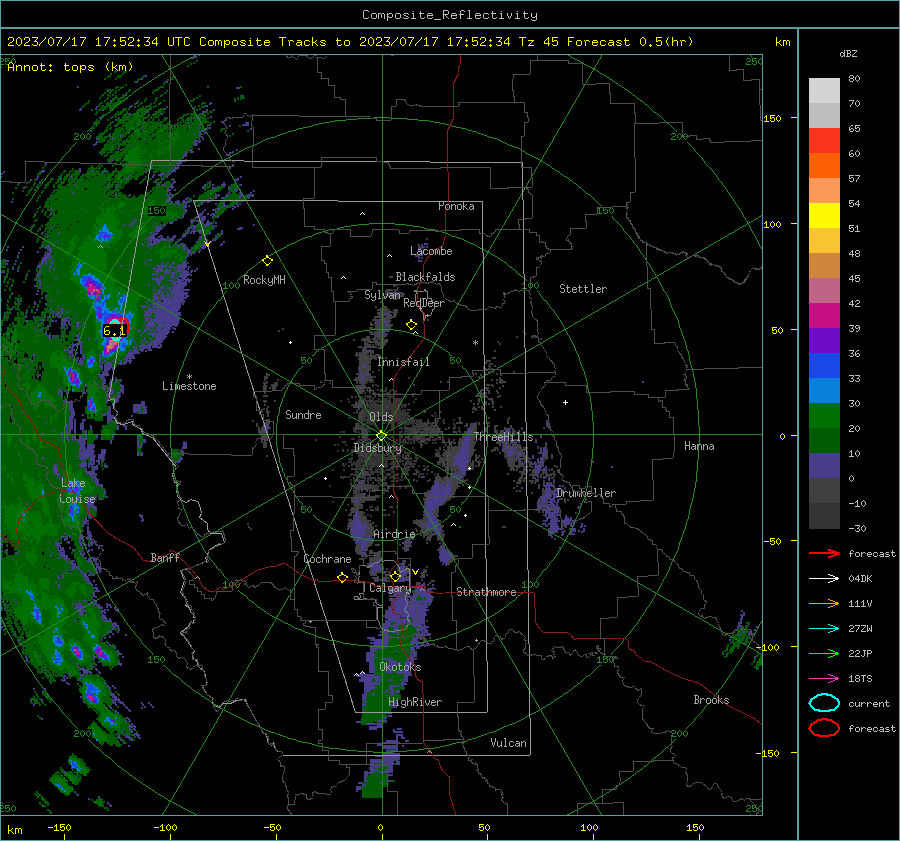Click the RockyMH label
This screenshot has width=900, height=841.
click(264, 280)
